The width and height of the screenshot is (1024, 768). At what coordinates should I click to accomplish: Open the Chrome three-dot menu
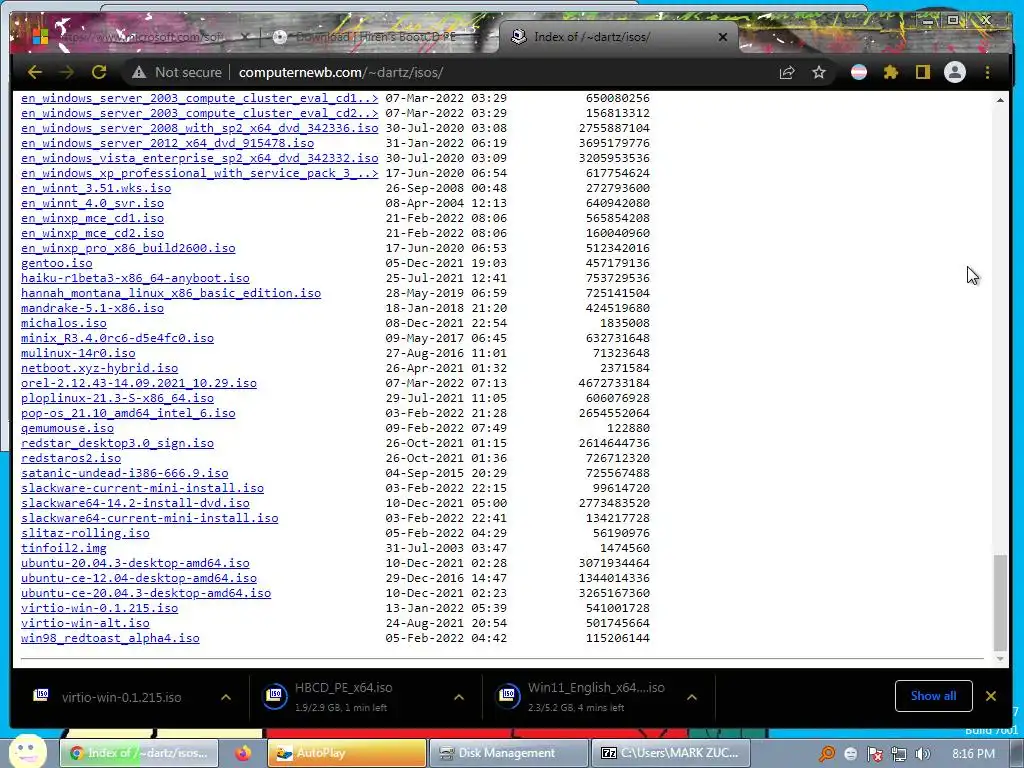987,72
